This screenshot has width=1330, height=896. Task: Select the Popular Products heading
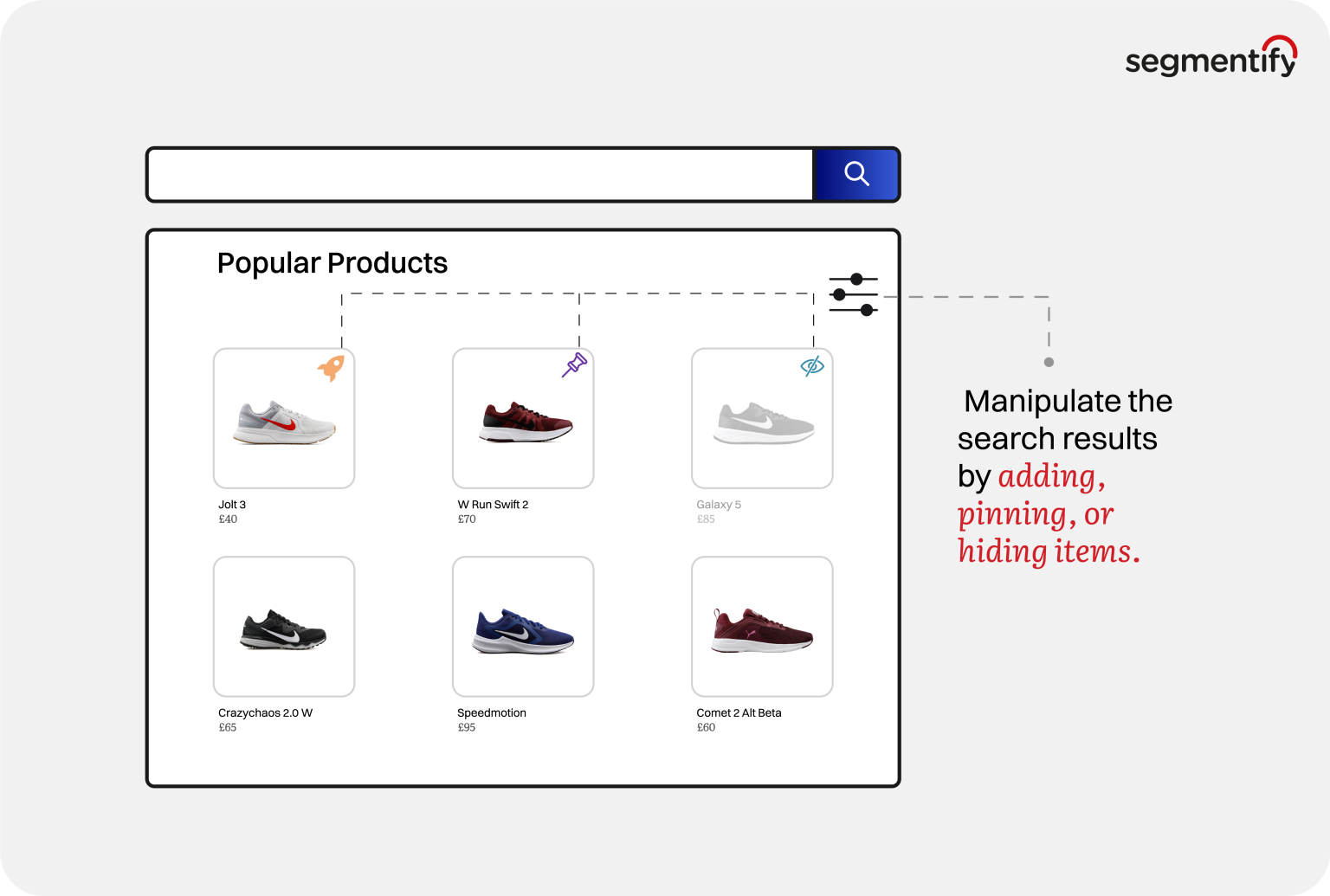(x=333, y=262)
